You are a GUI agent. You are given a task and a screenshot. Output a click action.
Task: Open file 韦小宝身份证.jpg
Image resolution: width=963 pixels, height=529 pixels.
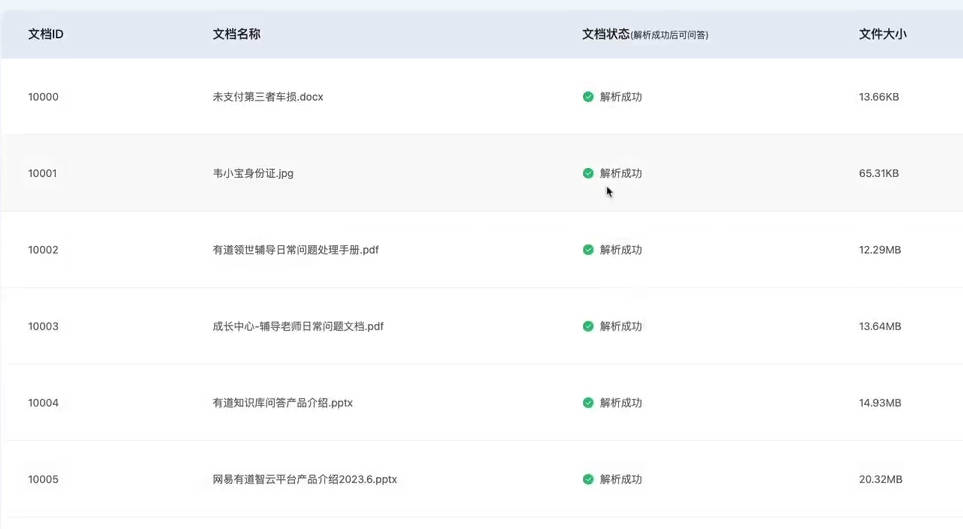[x=253, y=173]
